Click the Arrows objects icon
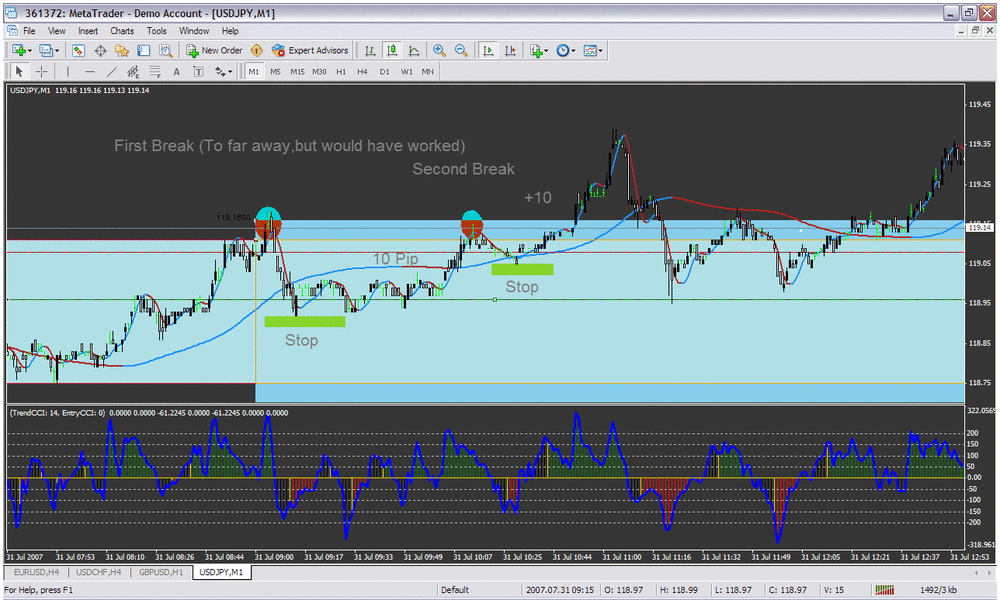Image resolution: width=1000 pixels, height=600 pixels. pyautogui.click(x=219, y=71)
